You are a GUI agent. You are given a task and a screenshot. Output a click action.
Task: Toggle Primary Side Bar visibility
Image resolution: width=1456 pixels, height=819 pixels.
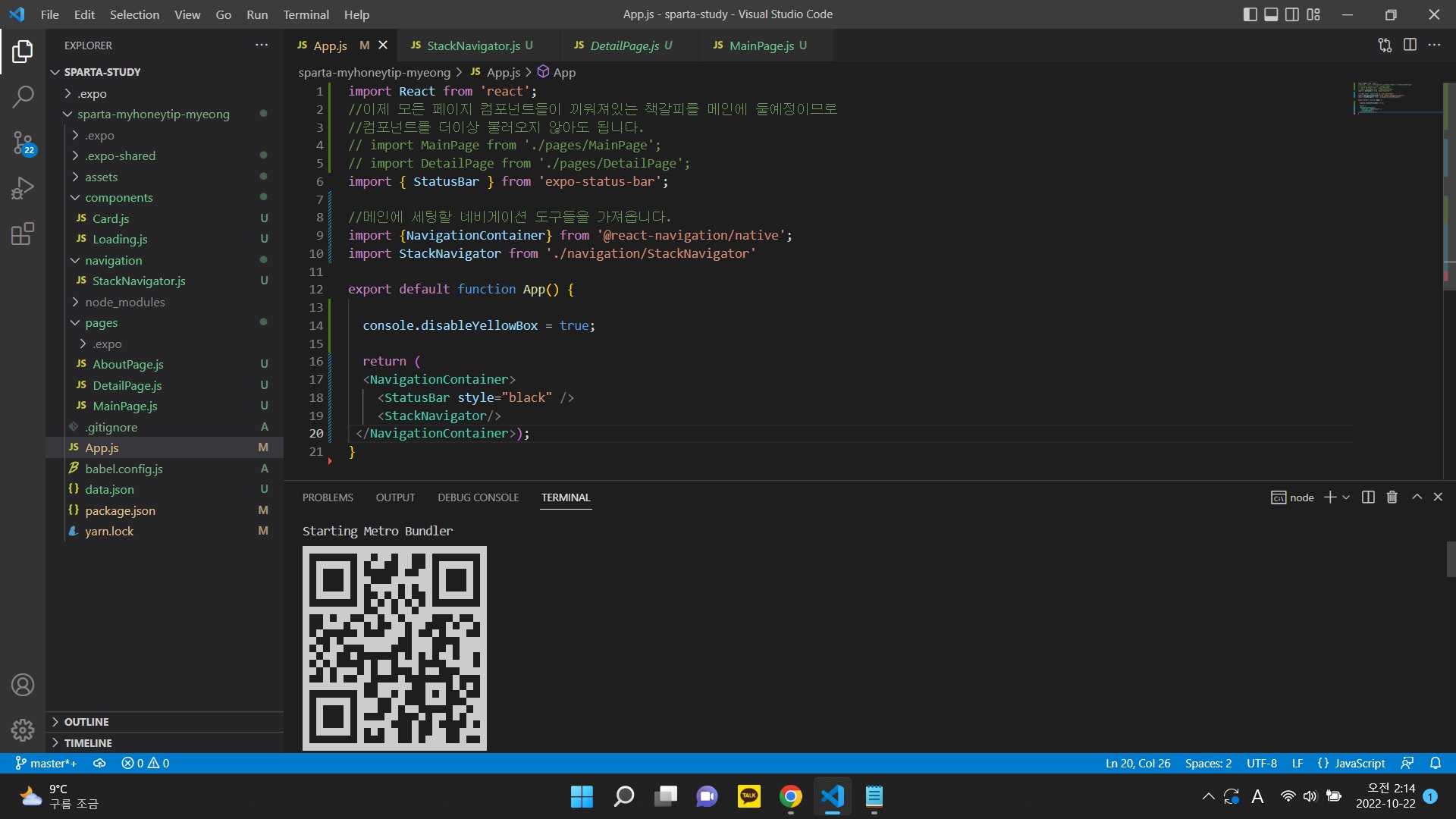[x=1250, y=14]
